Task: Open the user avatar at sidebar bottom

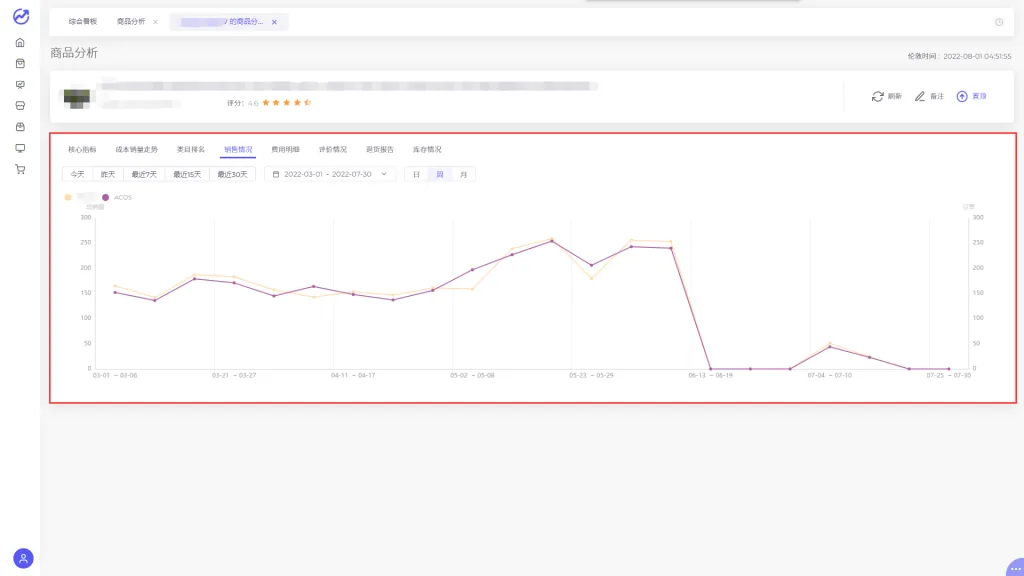Action: [24, 558]
